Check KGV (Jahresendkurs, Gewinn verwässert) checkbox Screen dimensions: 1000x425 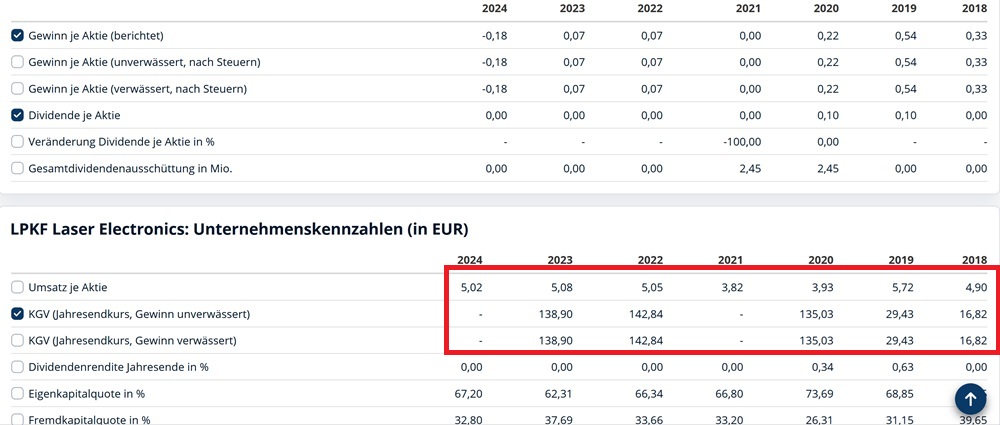(x=17, y=340)
